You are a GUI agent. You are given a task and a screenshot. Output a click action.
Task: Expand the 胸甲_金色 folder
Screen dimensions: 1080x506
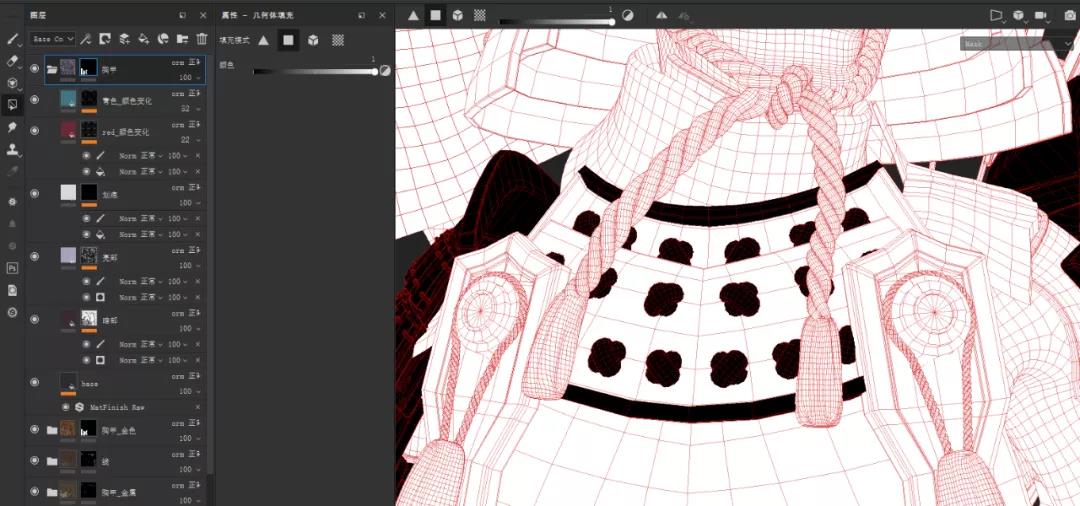52,430
